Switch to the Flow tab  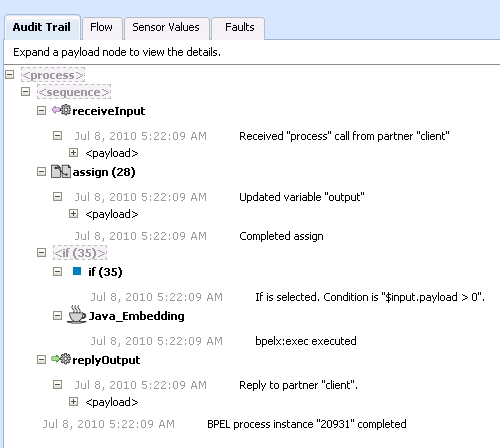click(x=102, y=27)
